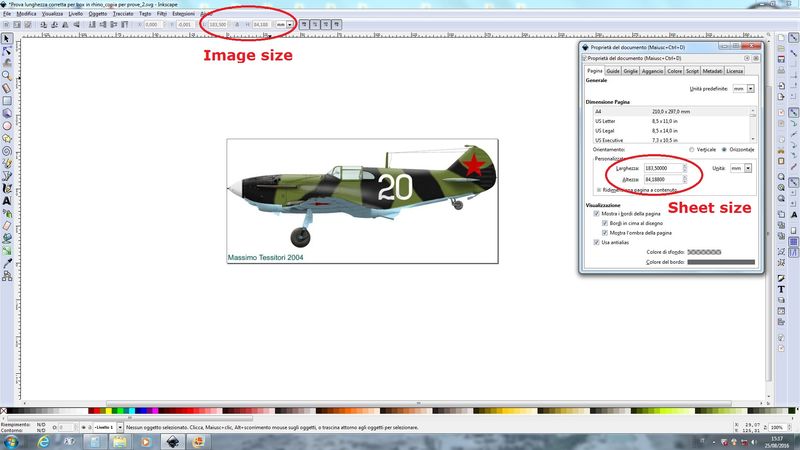Click the Larghezza width input field

[663, 168]
